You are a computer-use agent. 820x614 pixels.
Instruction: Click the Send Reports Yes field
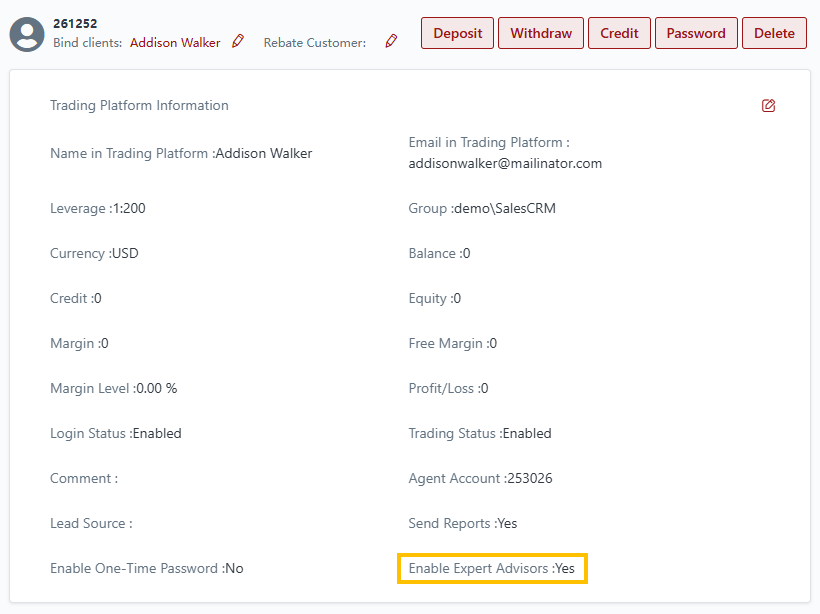pos(463,524)
